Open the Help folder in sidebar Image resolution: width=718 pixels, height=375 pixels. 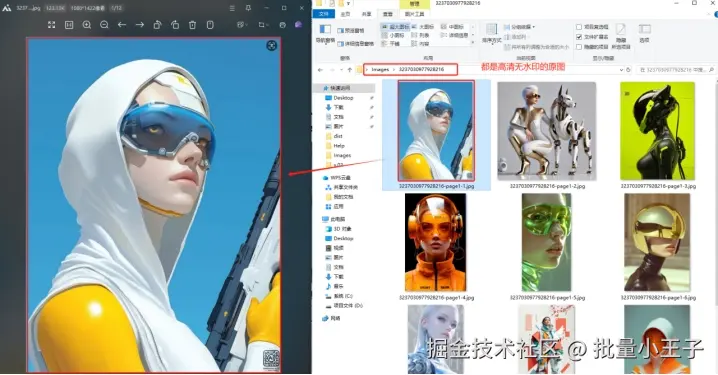[x=339, y=146]
